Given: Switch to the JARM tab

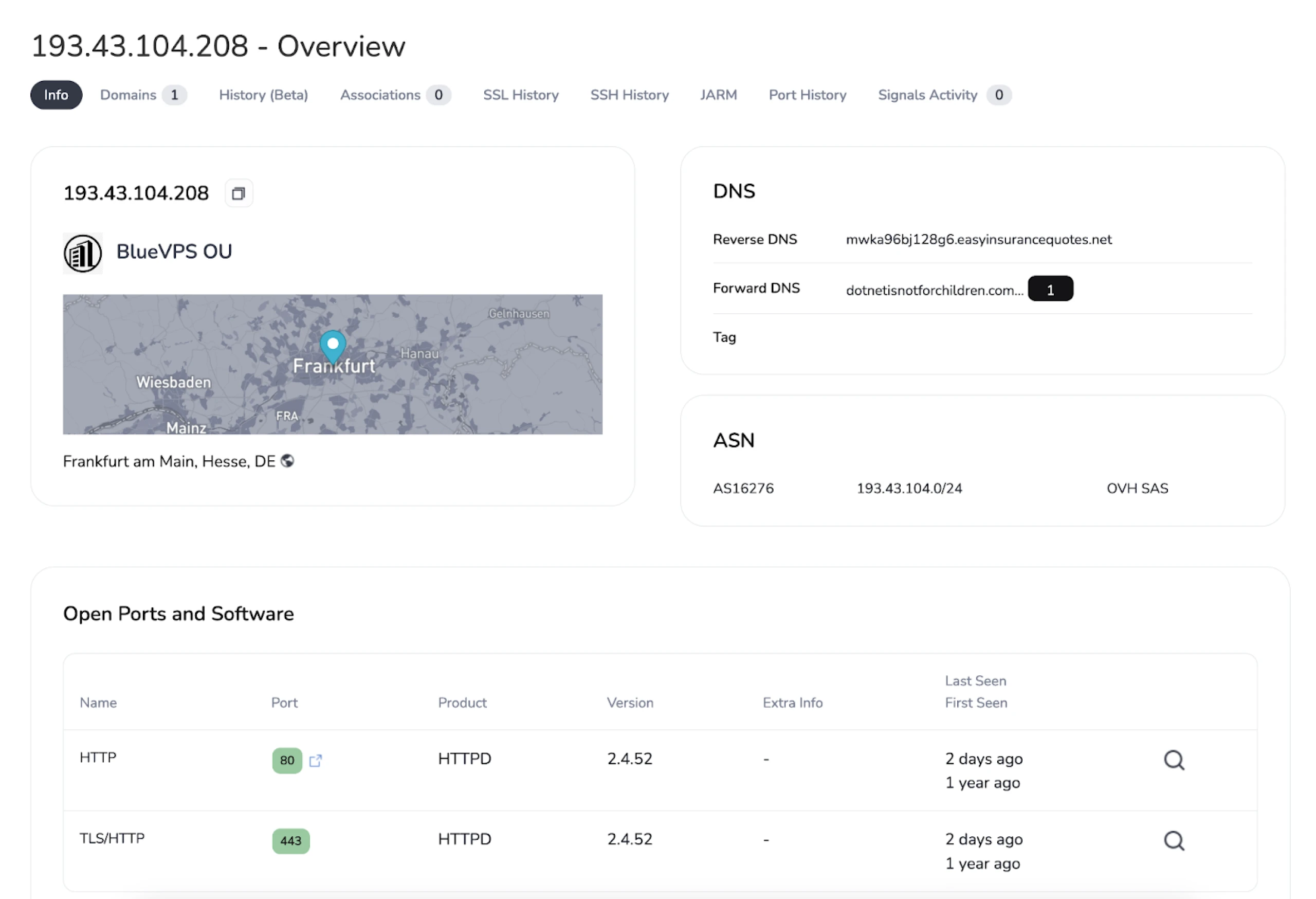Looking at the screenshot, I should pos(719,95).
